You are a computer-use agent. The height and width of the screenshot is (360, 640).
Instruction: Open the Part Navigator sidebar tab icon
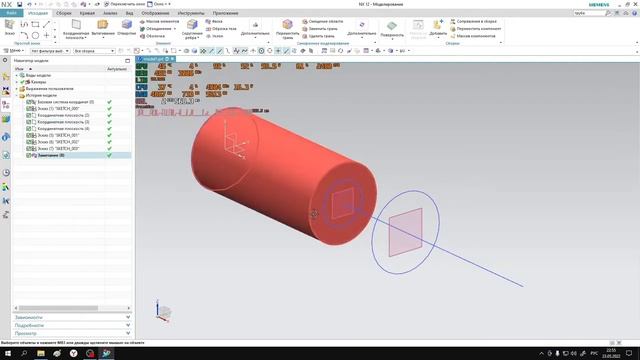point(6,105)
